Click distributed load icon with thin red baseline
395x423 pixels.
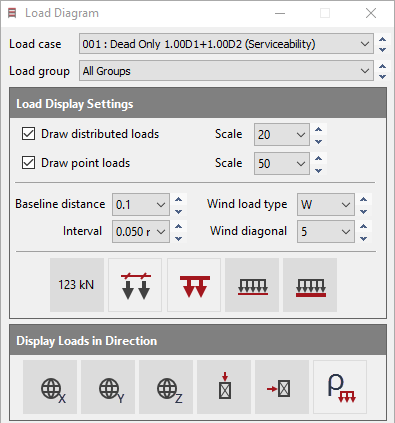pos(252,285)
